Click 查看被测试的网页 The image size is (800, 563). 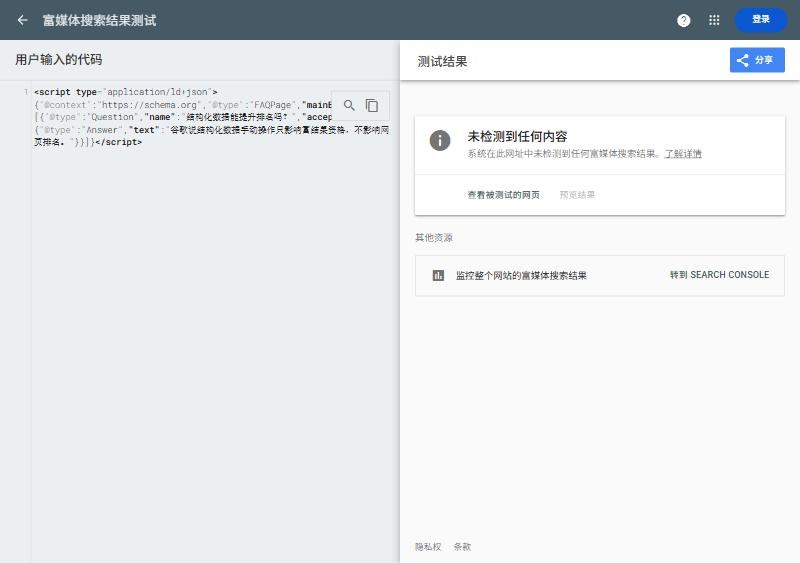click(503, 194)
